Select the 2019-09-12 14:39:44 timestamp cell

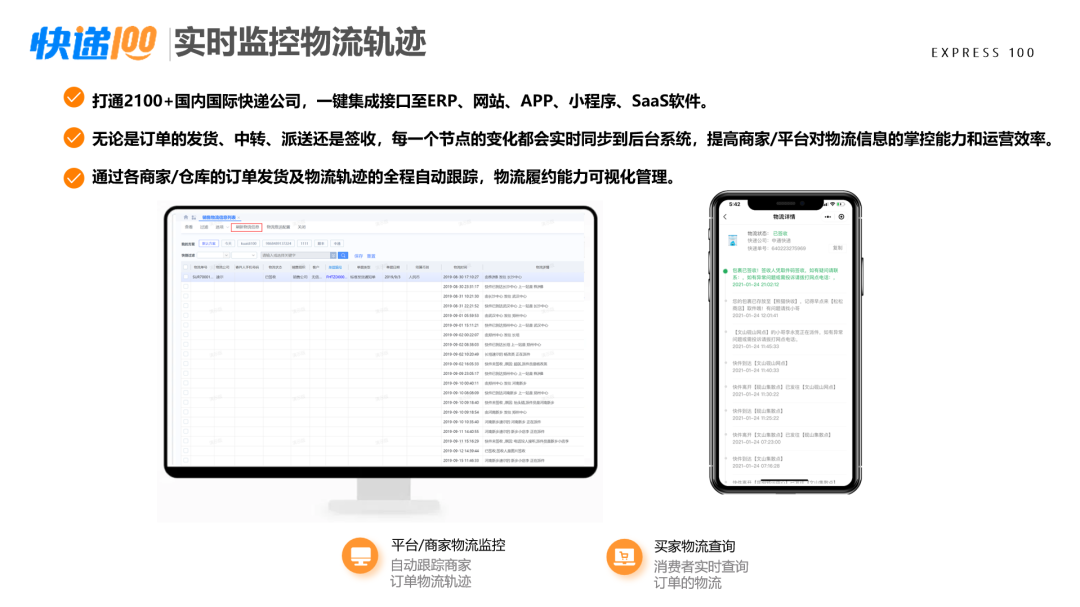(461, 451)
